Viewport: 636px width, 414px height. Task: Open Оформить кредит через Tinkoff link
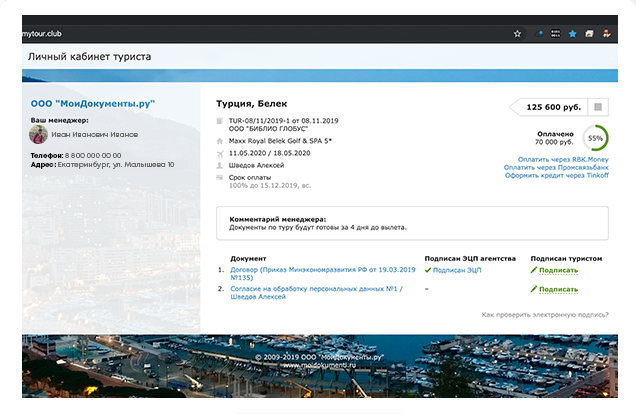point(557,177)
